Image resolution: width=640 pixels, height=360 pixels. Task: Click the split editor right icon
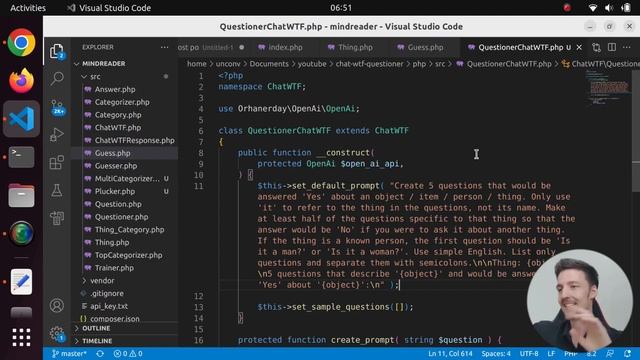(611, 47)
